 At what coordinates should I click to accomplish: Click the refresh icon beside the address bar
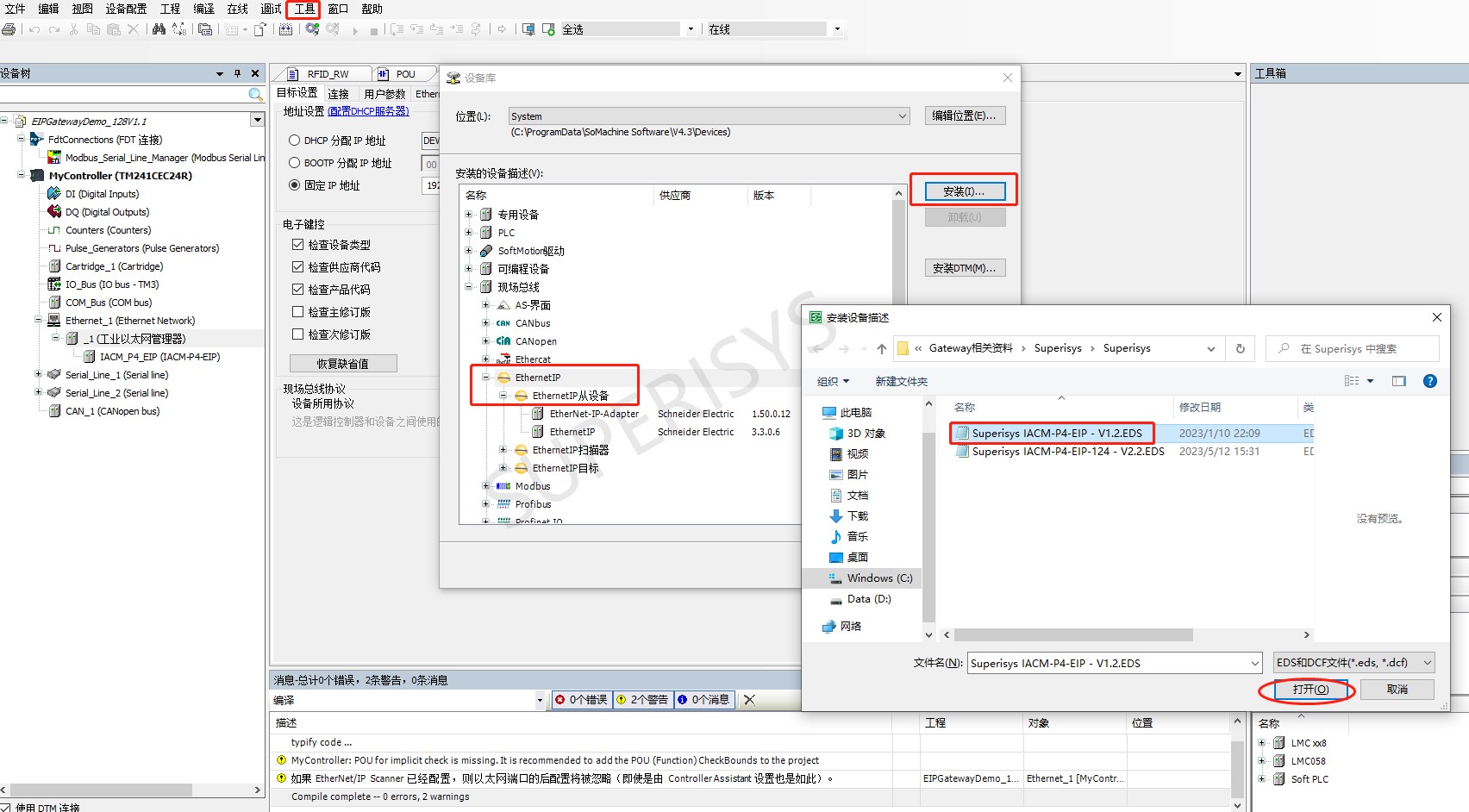click(1240, 348)
